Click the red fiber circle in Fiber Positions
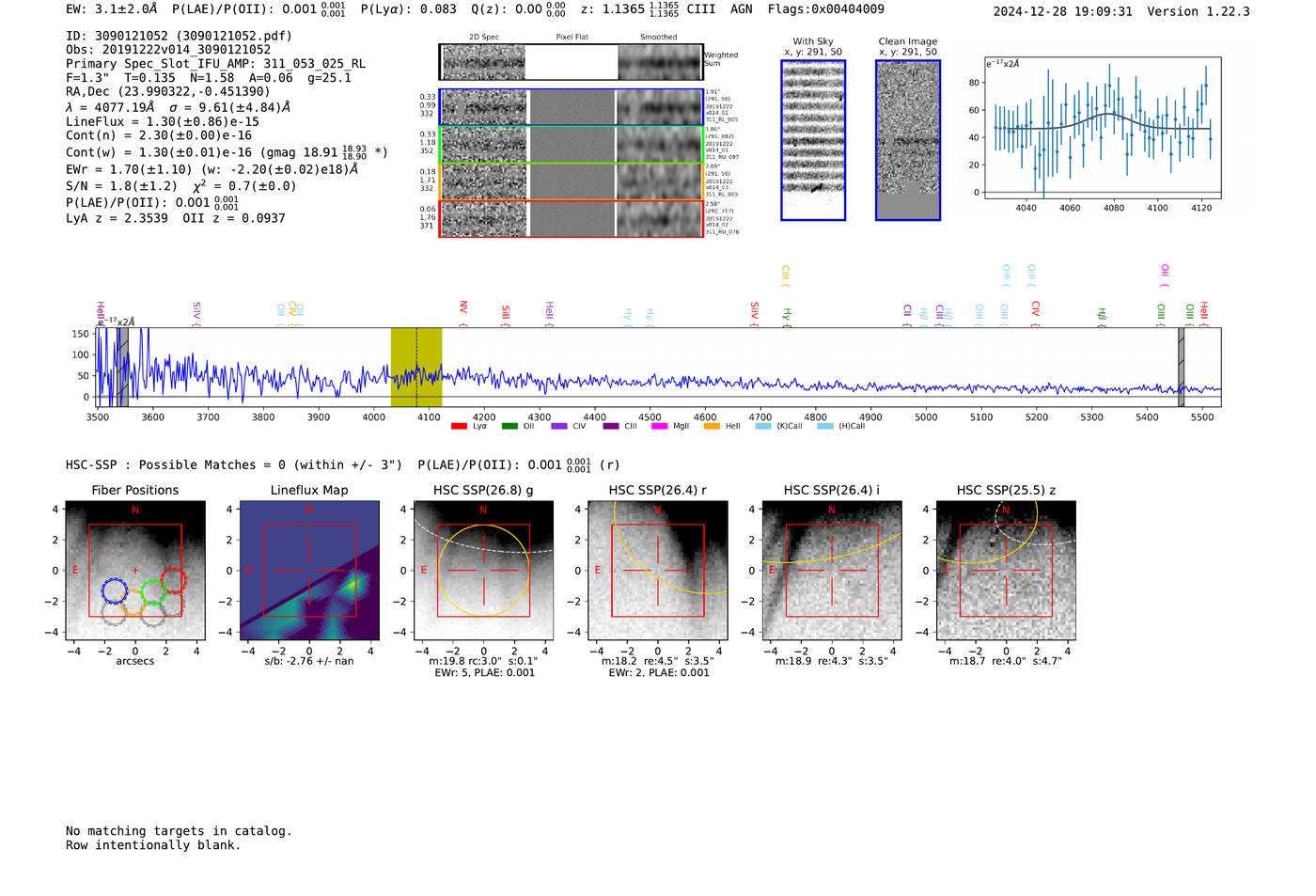The image size is (1316, 896). 173,581
